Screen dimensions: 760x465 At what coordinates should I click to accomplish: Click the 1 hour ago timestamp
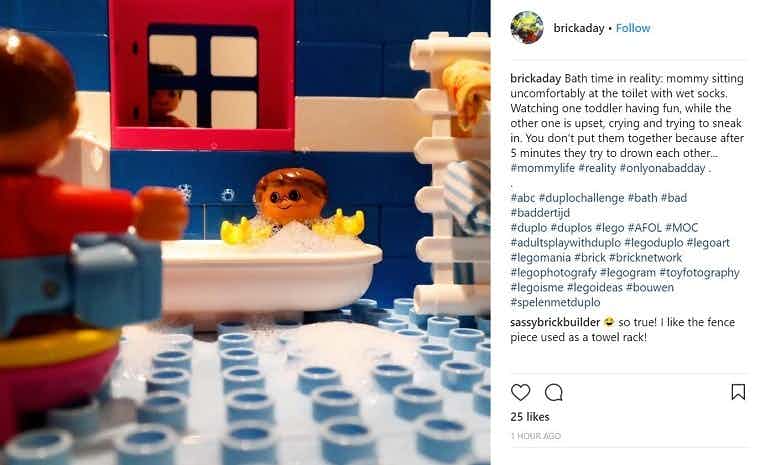pyautogui.click(x=536, y=436)
